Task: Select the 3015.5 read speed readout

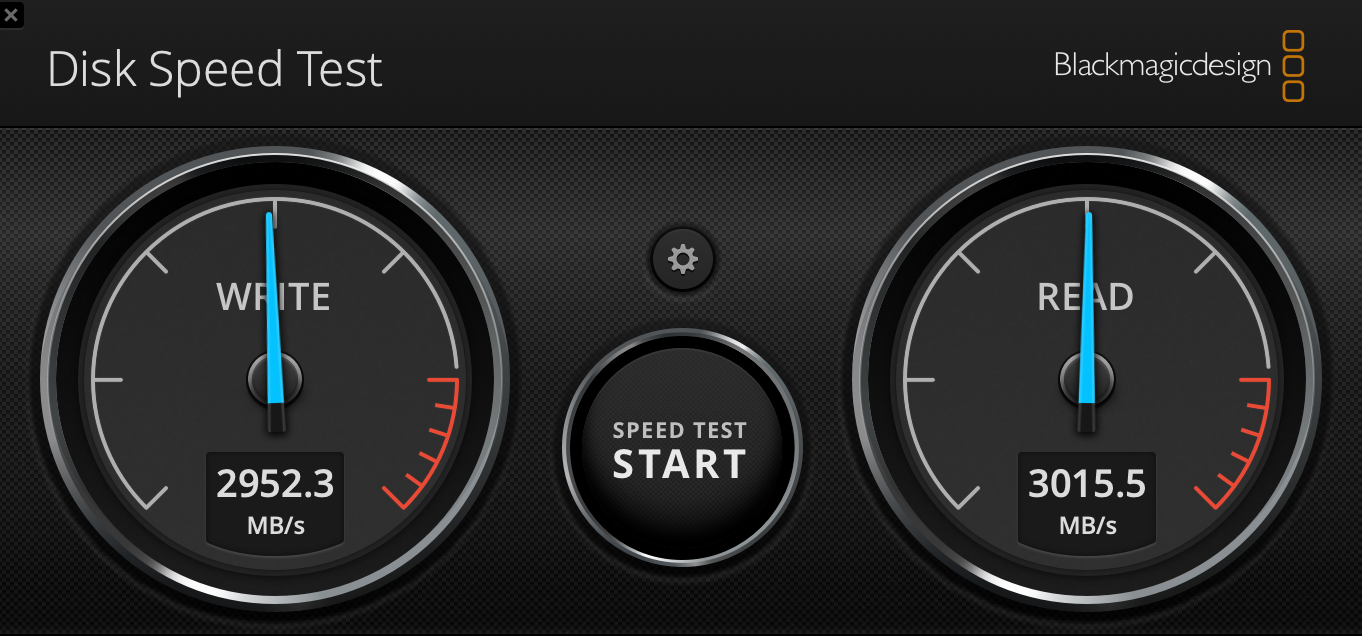Action: tap(1087, 484)
